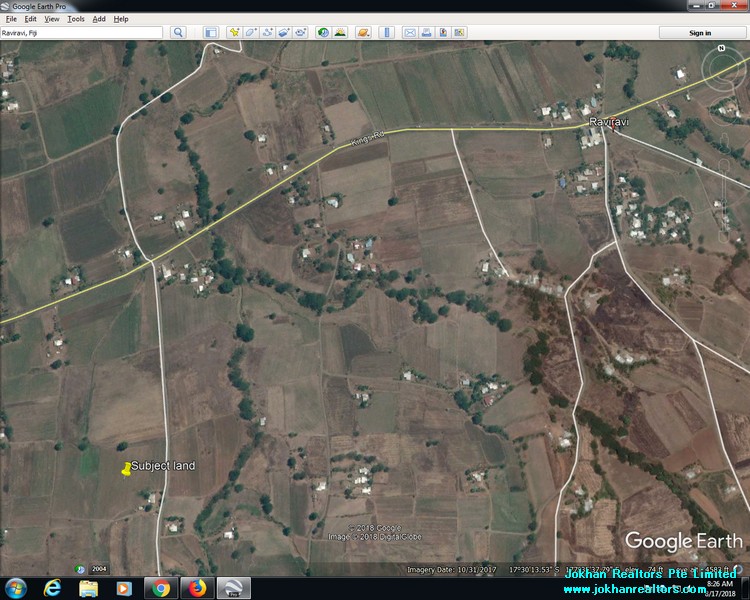
Task: Click the Sign in button
Action: pos(700,33)
